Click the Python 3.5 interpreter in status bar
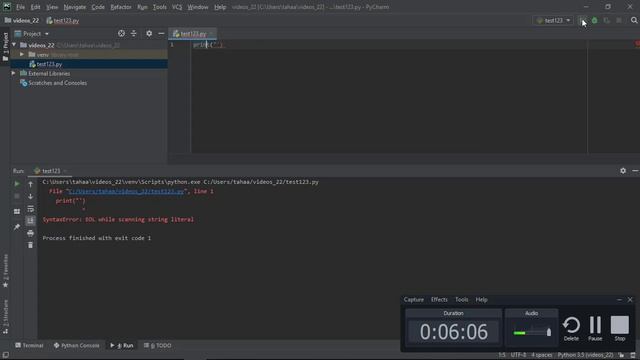 point(585,355)
